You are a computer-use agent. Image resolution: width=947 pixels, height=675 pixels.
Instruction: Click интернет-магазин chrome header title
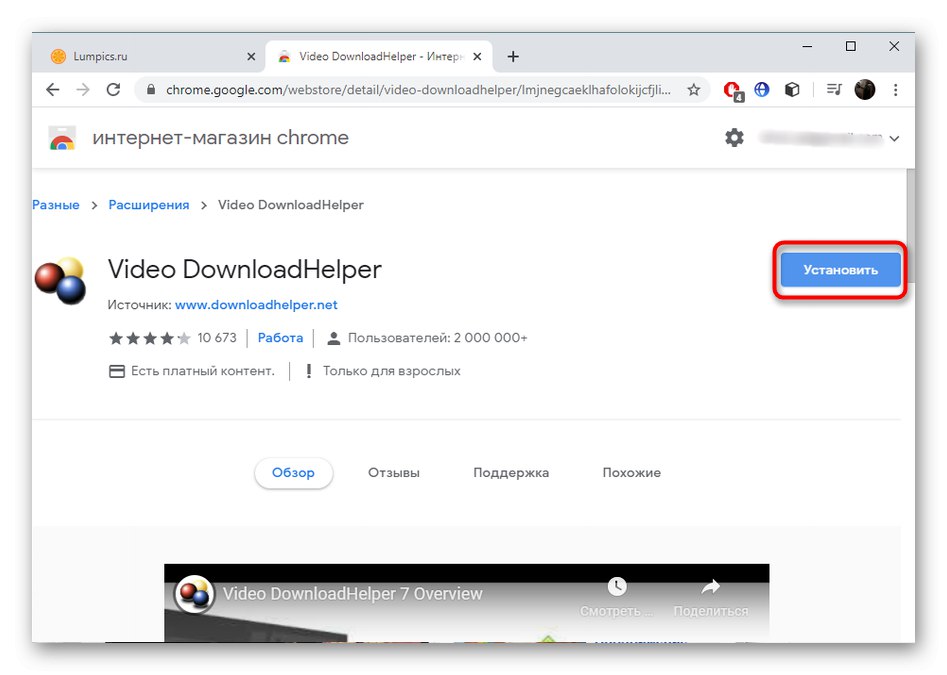pyautogui.click(x=220, y=138)
